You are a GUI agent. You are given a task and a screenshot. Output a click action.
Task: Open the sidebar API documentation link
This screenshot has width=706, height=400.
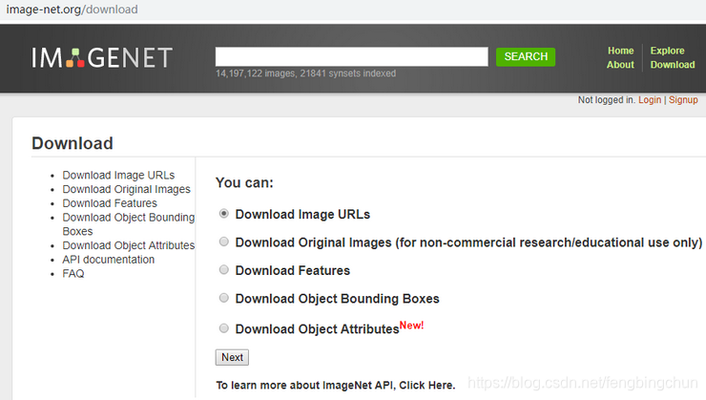pos(108,259)
